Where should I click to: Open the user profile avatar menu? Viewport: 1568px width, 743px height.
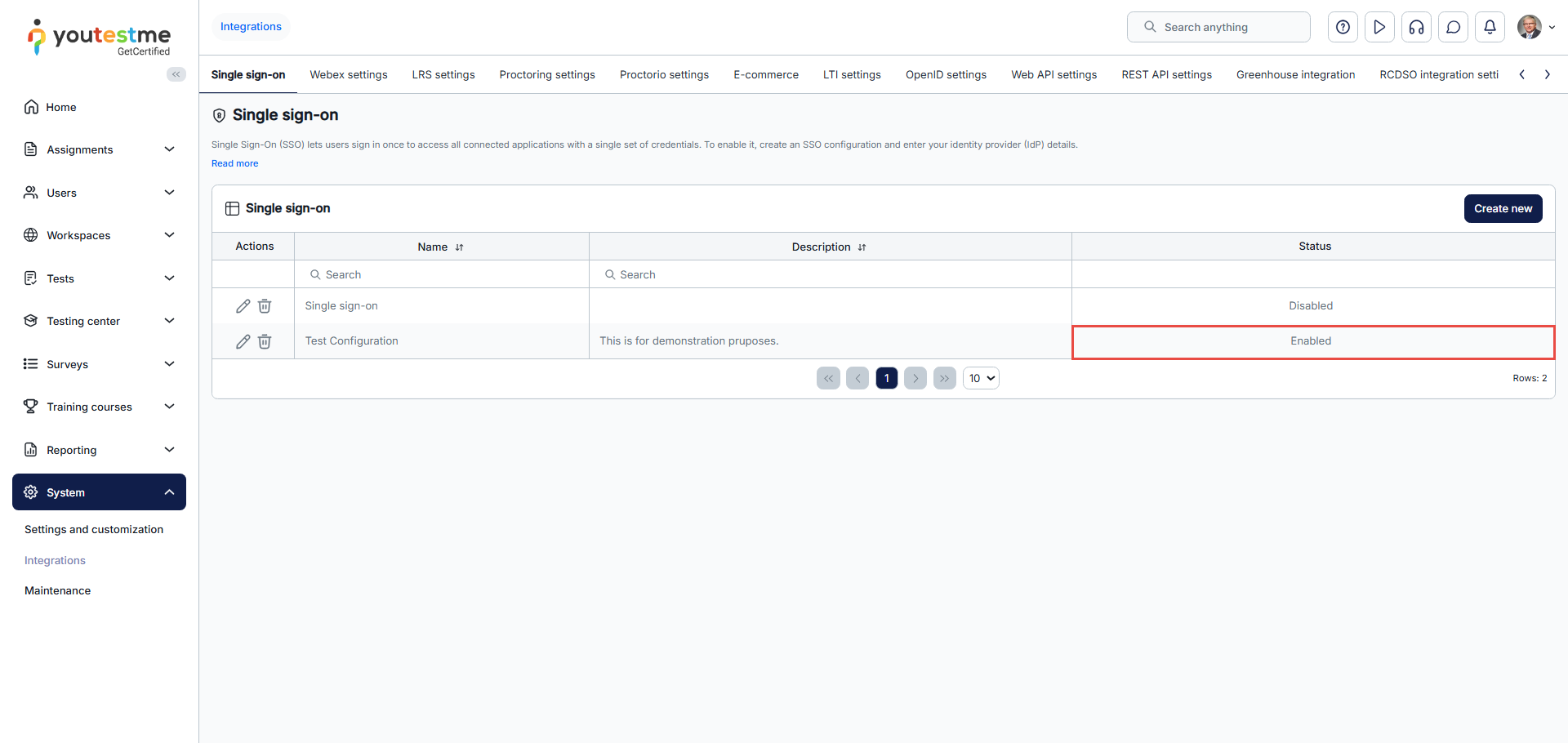coord(1535,27)
